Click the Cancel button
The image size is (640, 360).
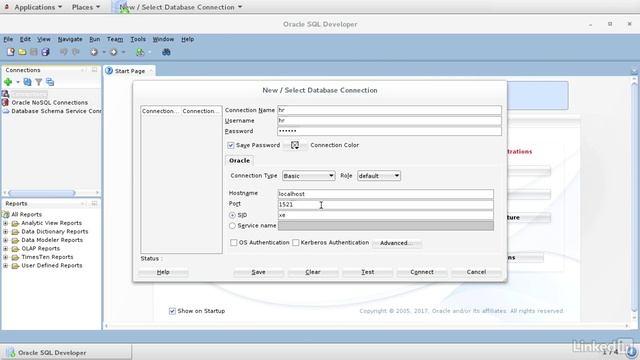(x=476, y=272)
